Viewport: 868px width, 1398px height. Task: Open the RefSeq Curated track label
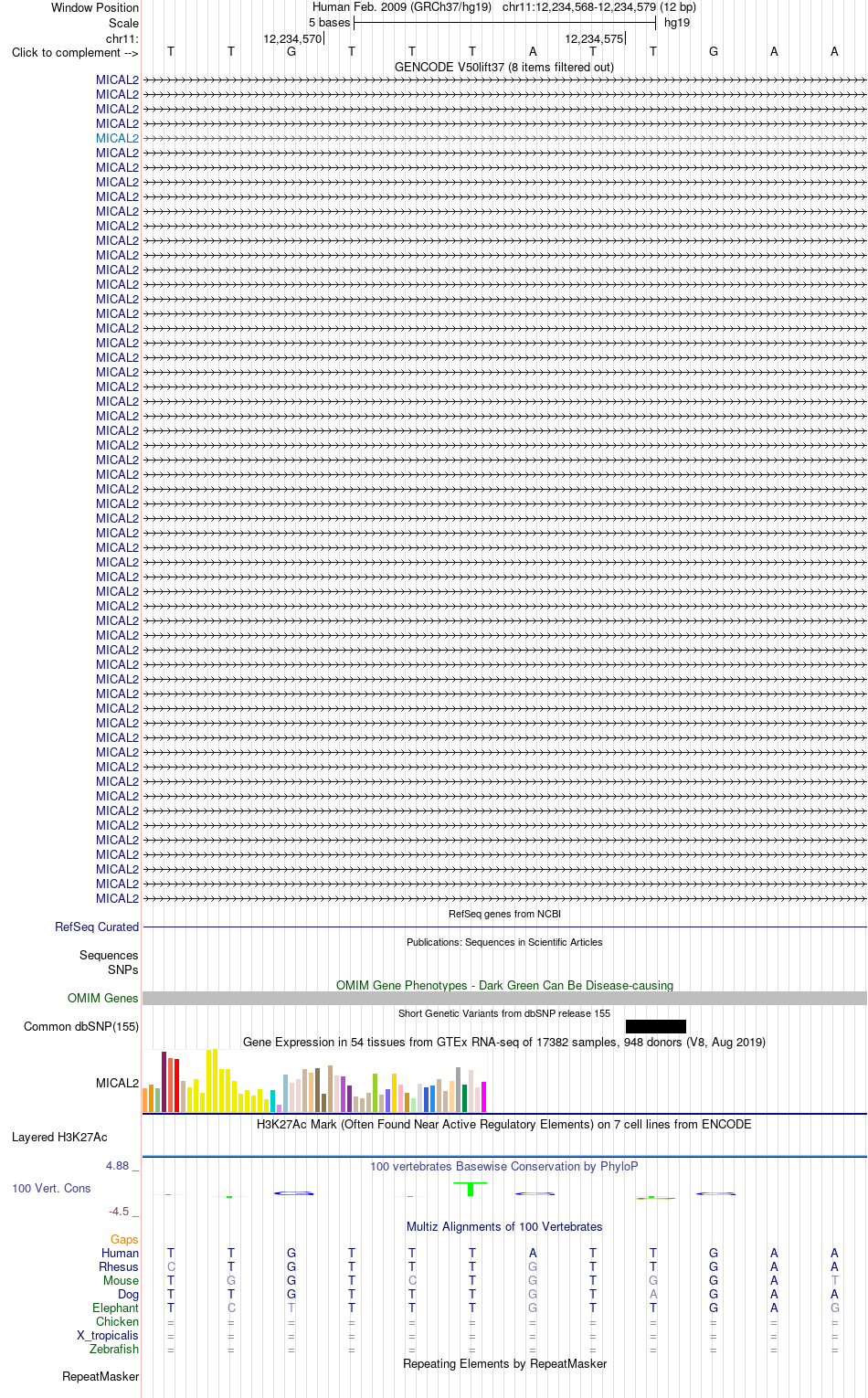pos(97,927)
